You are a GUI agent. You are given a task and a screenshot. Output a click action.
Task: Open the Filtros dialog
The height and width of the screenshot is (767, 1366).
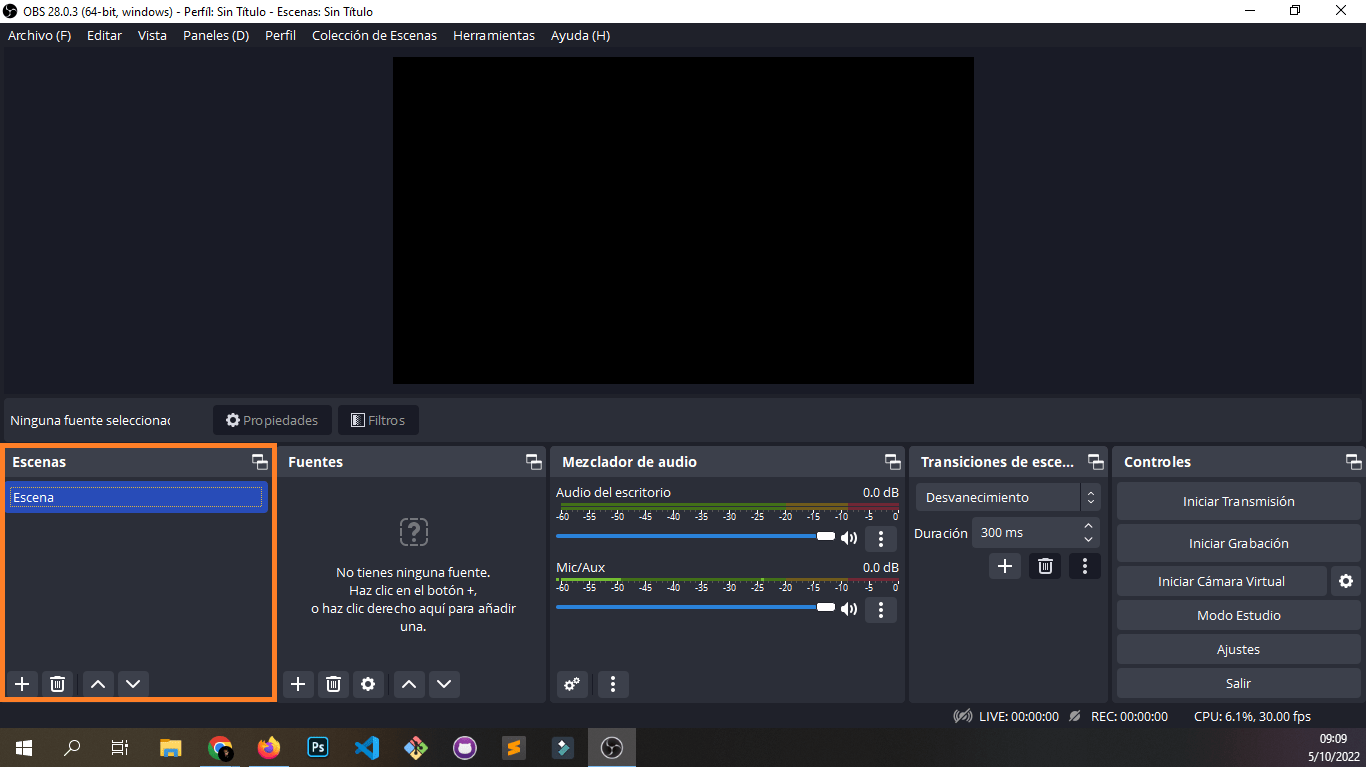(x=378, y=419)
